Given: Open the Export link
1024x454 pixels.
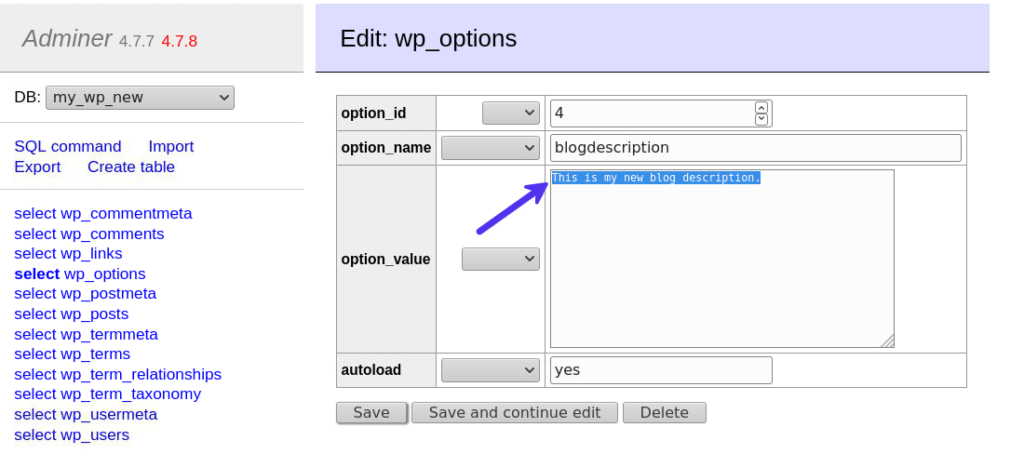Looking at the screenshot, I should [x=37, y=167].
